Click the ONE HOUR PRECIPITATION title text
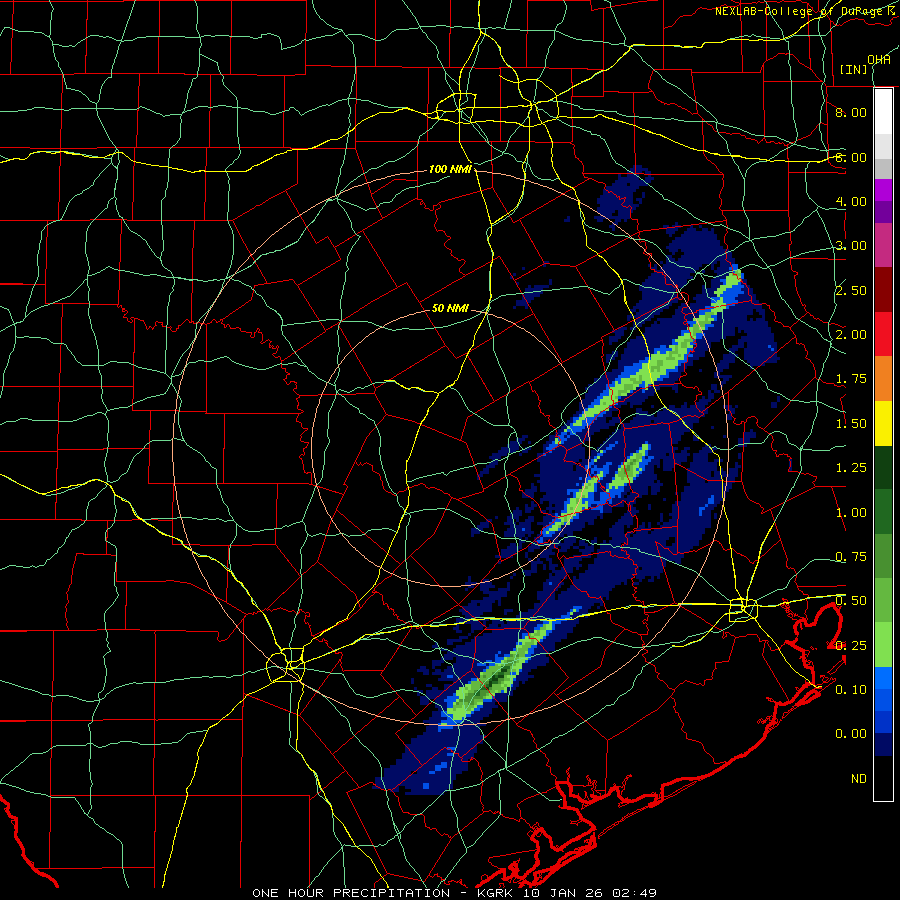This screenshot has width=900, height=900. (351, 893)
